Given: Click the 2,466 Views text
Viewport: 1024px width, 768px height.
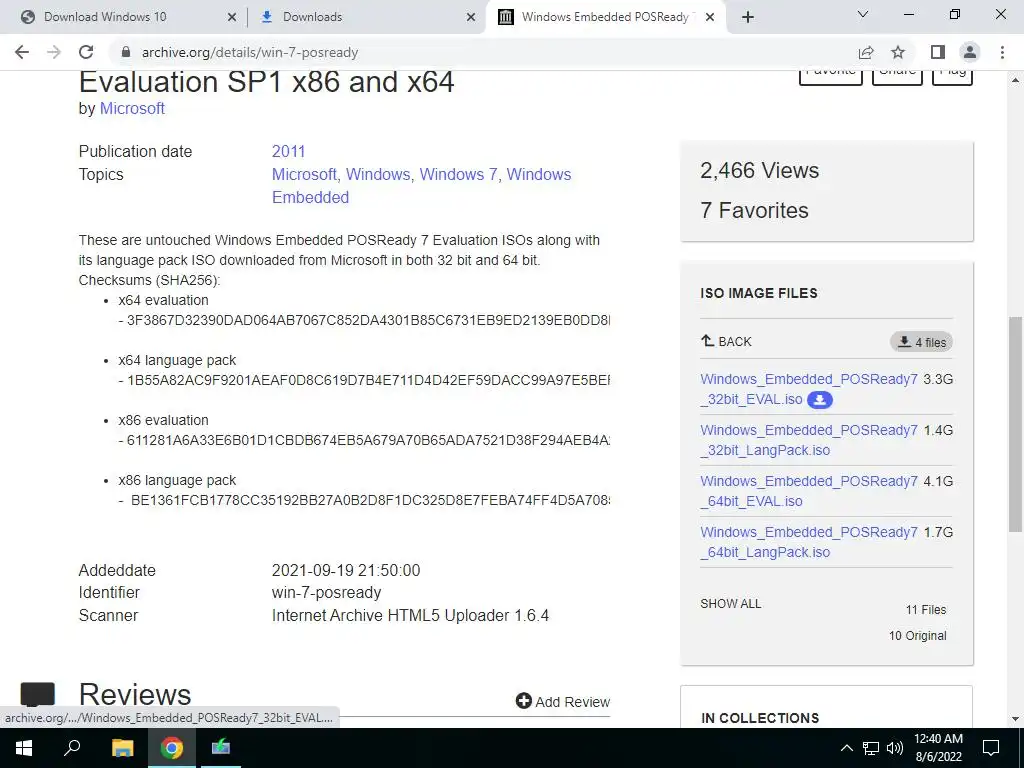Looking at the screenshot, I should click(760, 170).
